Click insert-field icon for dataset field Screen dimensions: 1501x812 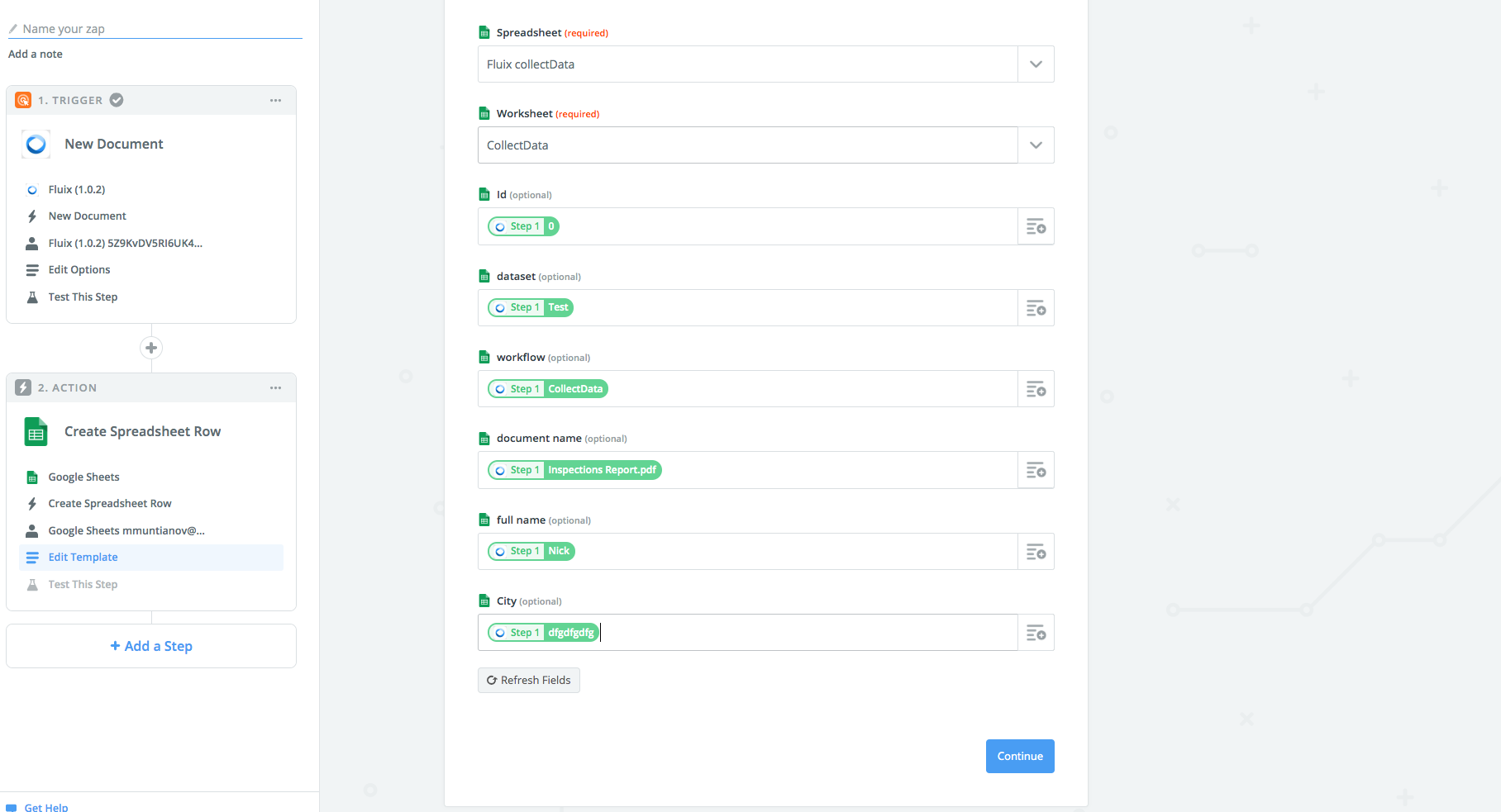point(1036,308)
